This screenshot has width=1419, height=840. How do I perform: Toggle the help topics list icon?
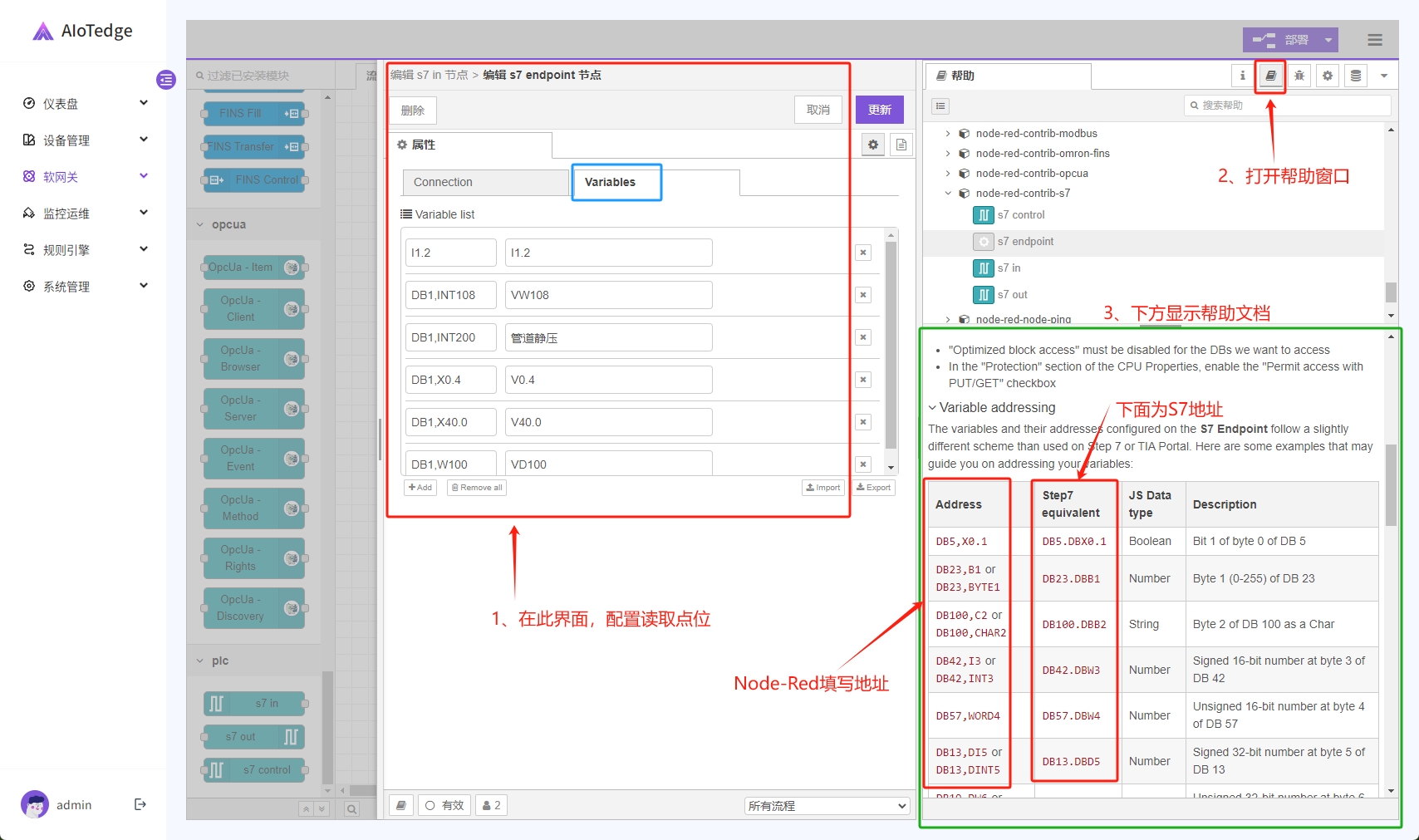coord(940,106)
